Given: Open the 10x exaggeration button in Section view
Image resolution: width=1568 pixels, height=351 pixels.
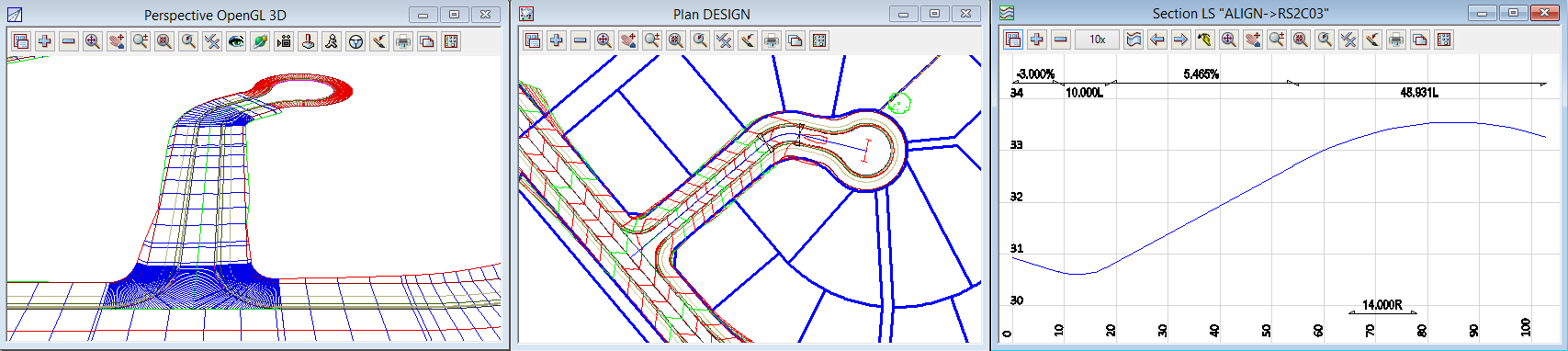Looking at the screenshot, I should pos(1097,40).
